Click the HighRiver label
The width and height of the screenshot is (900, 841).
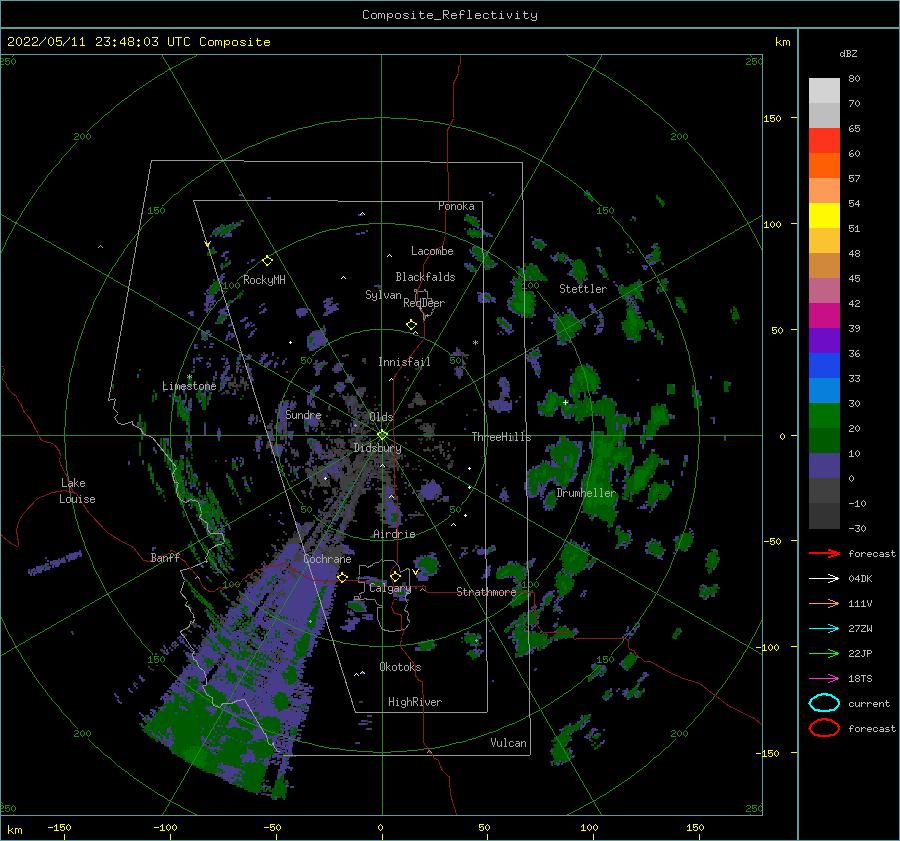coord(415,702)
